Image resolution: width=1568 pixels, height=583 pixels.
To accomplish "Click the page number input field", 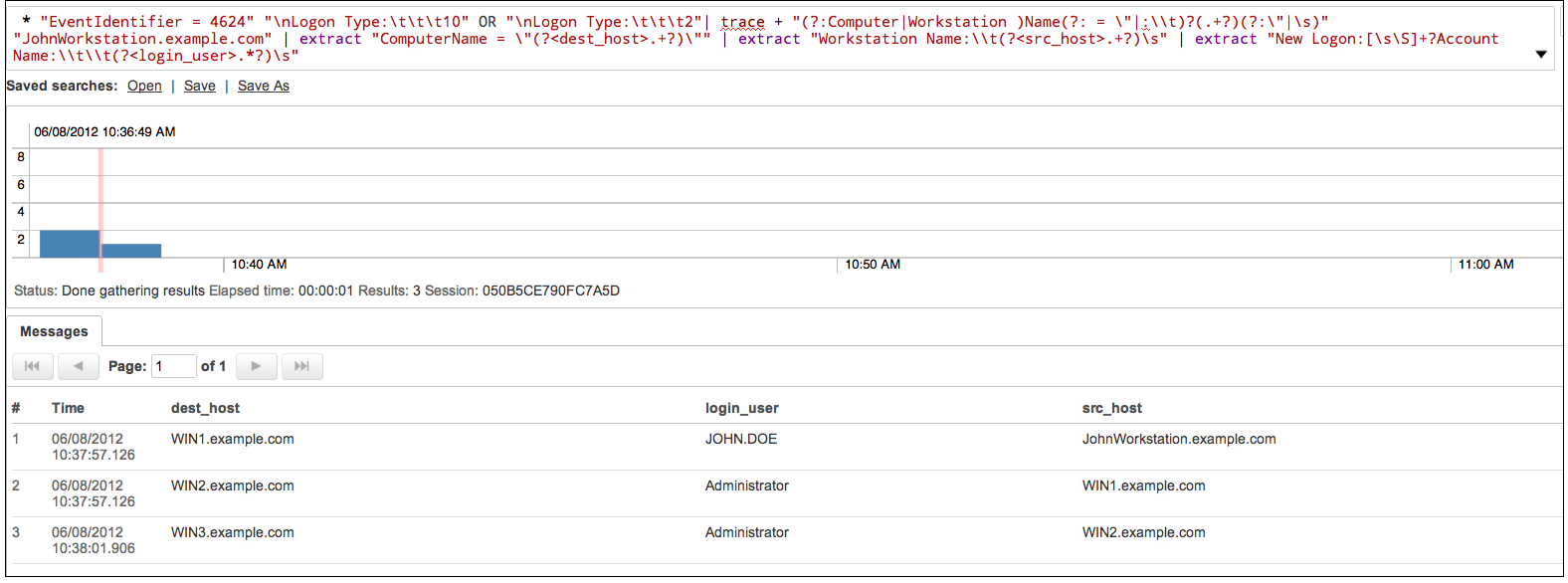I will tap(173, 366).
